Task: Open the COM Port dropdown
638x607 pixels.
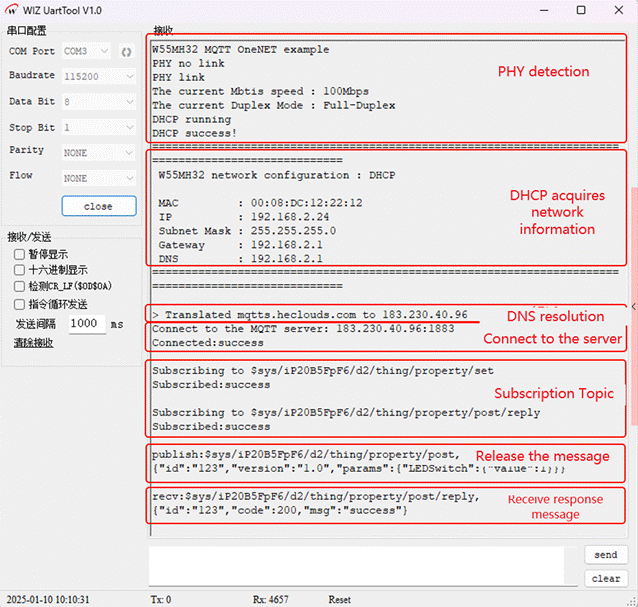Action: (x=86, y=51)
